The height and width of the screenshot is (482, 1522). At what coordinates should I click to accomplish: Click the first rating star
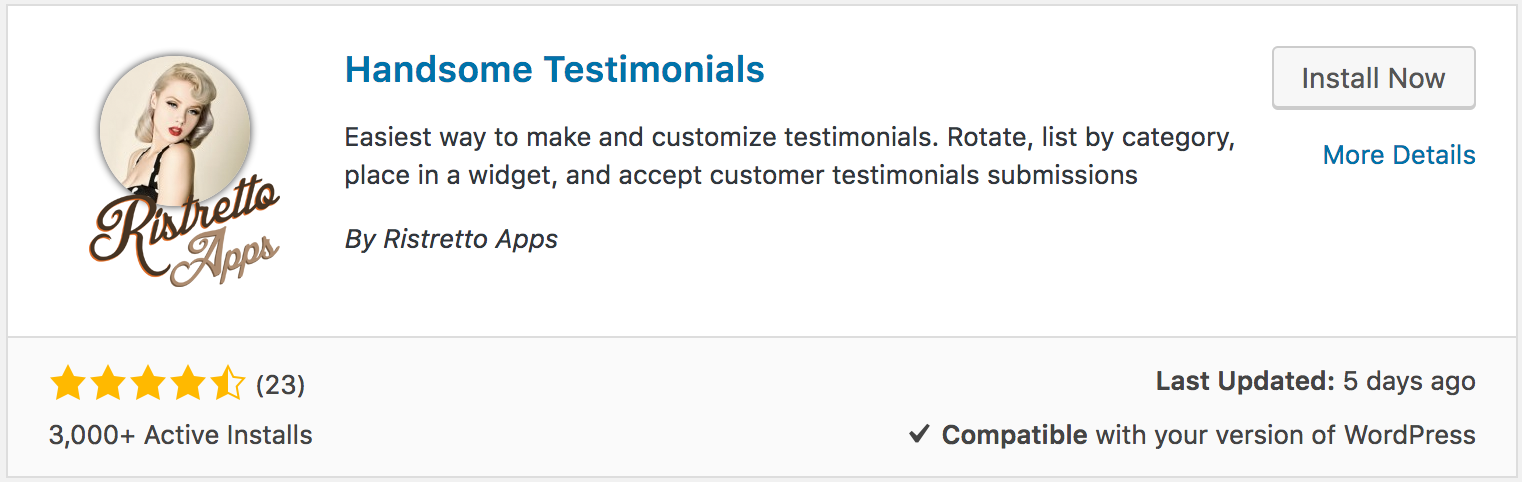pyautogui.click(x=67, y=383)
